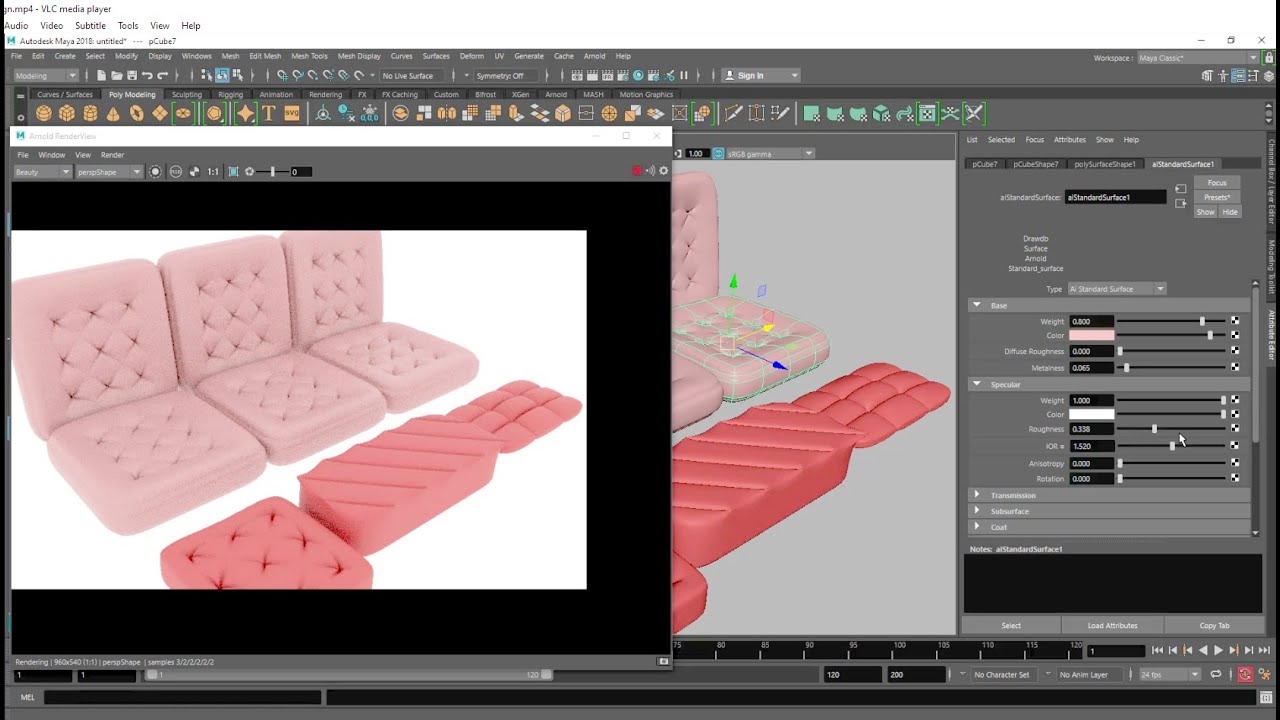Viewport: 1280px width, 720px height.
Task: Open the Arnold menu in Maya menu bar
Action: (594, 56)
